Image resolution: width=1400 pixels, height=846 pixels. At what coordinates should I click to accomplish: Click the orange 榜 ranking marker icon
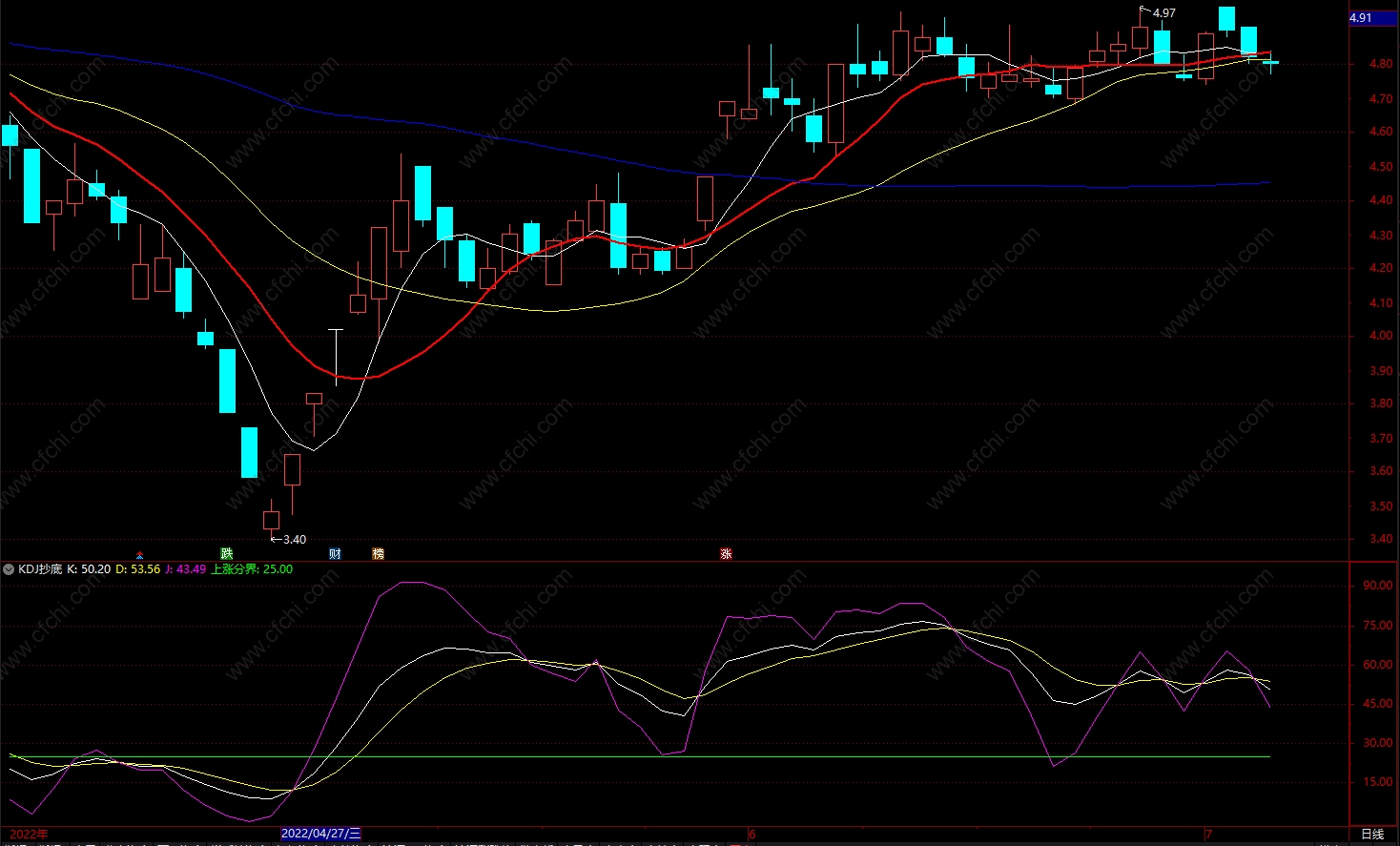point(379,553)
